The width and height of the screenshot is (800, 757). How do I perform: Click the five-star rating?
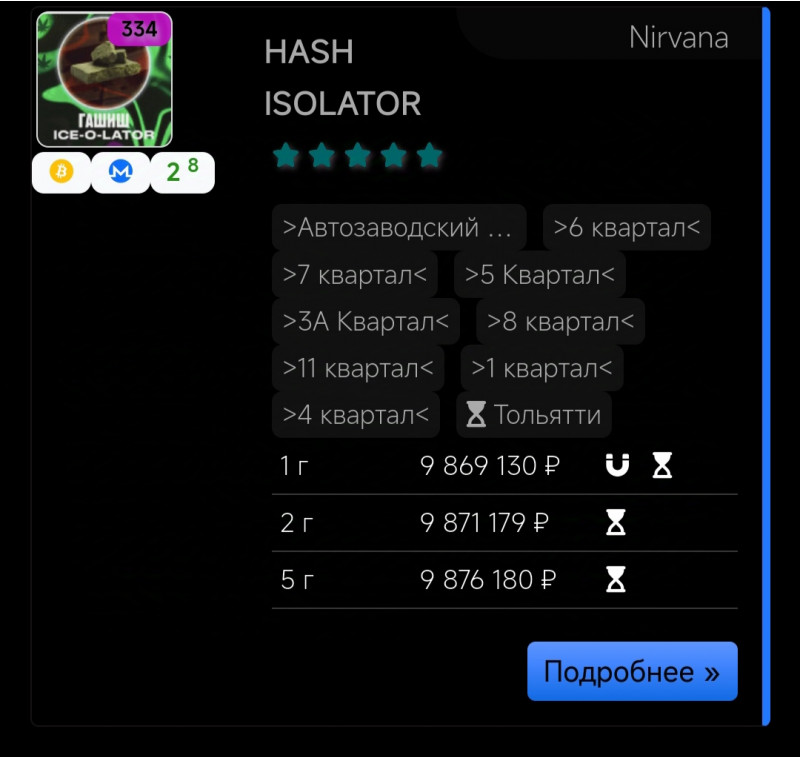pyautogui.click(x=358, y=155)
